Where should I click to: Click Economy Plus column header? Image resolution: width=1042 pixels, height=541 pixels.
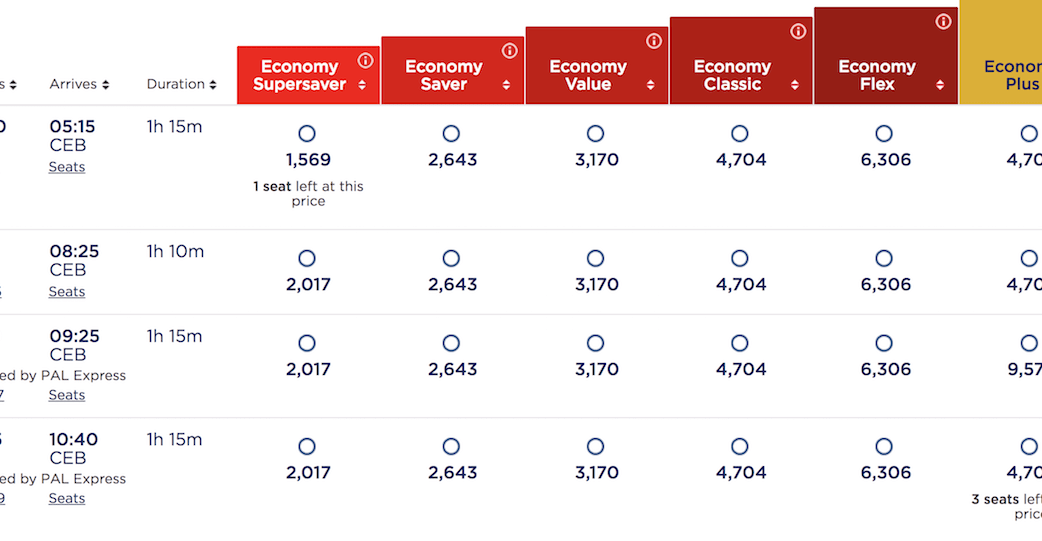[x=1010, y=75]
